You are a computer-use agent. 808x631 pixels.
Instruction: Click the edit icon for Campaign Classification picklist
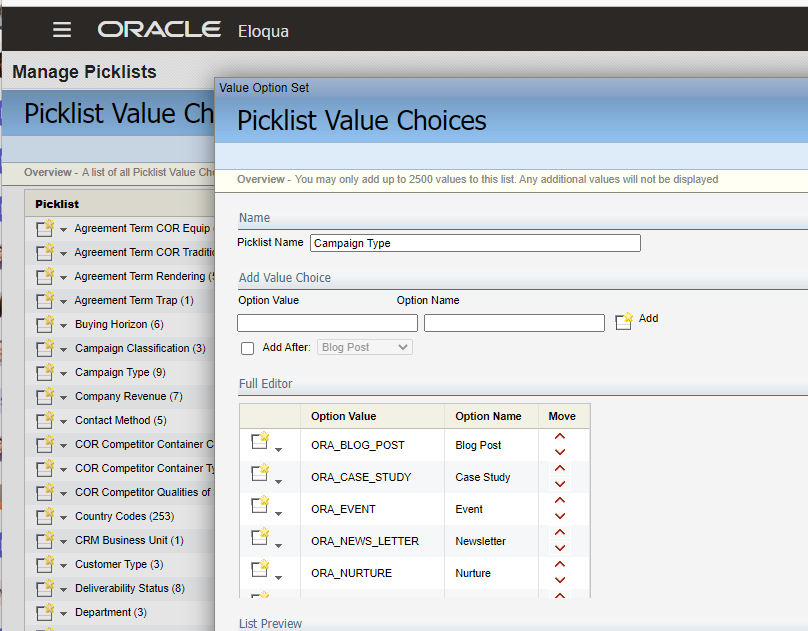click(45, 348)
